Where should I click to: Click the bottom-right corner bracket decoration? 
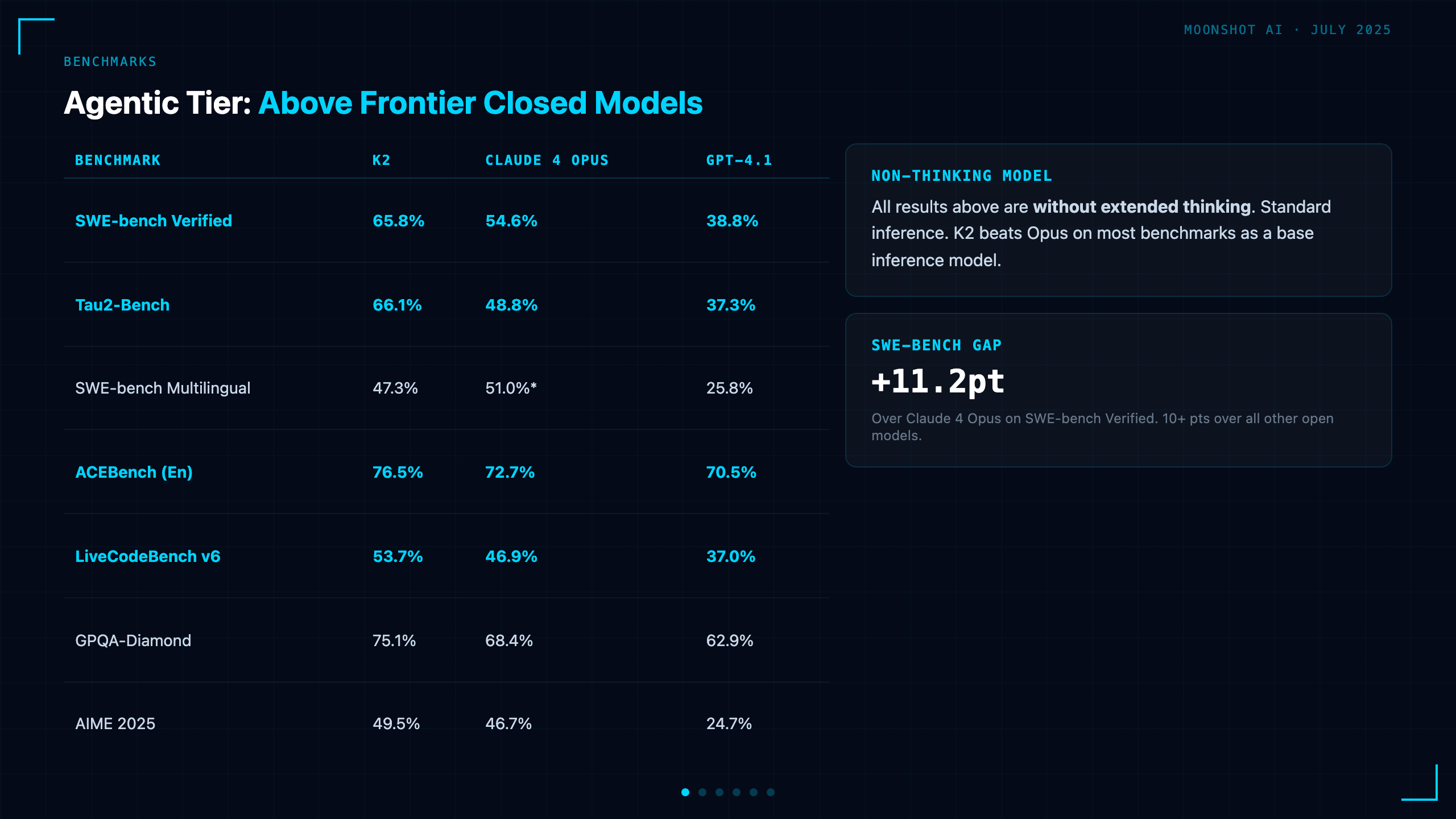click(1420, 783)
